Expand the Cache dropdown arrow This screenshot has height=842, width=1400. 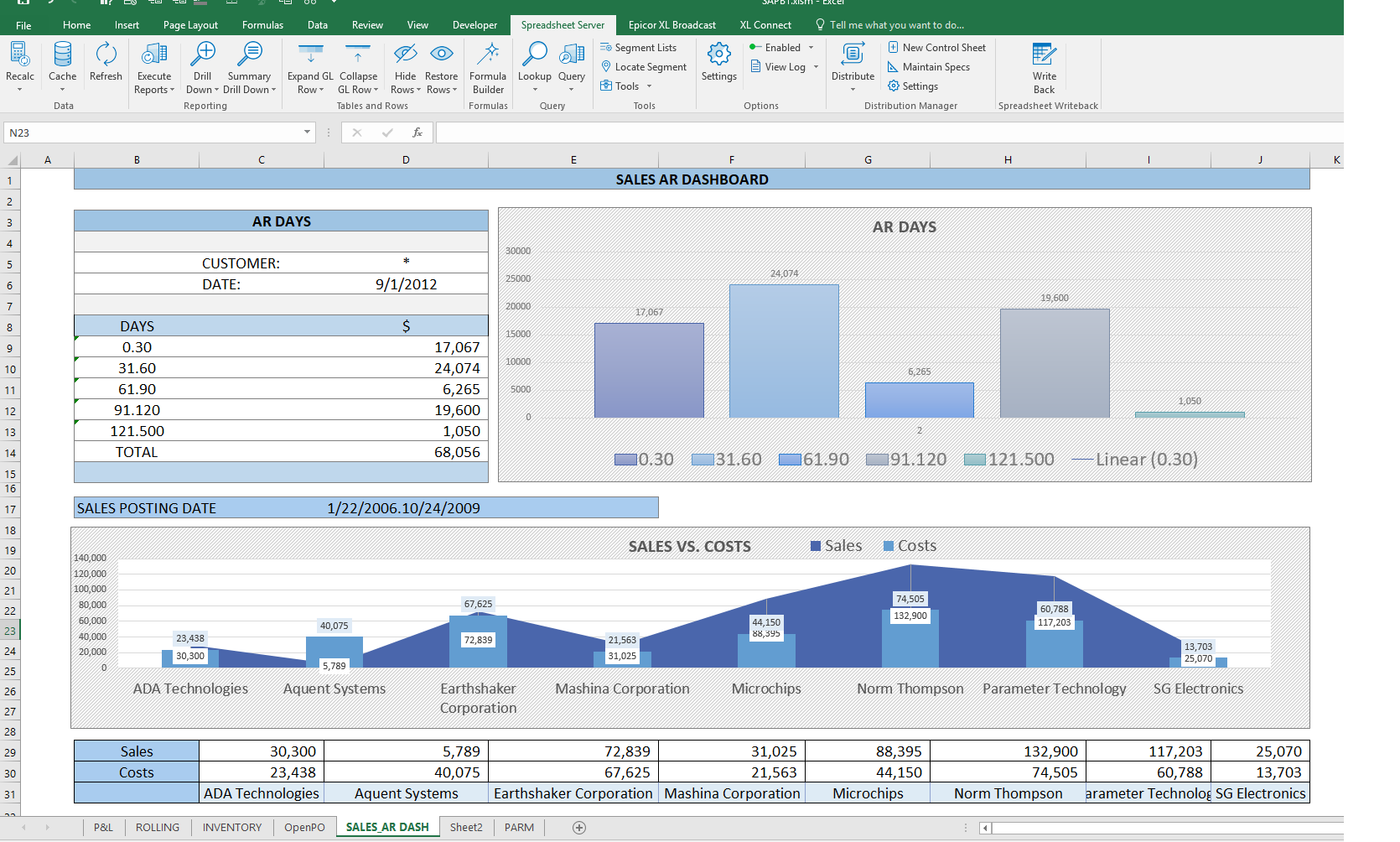tap(62, 90)
